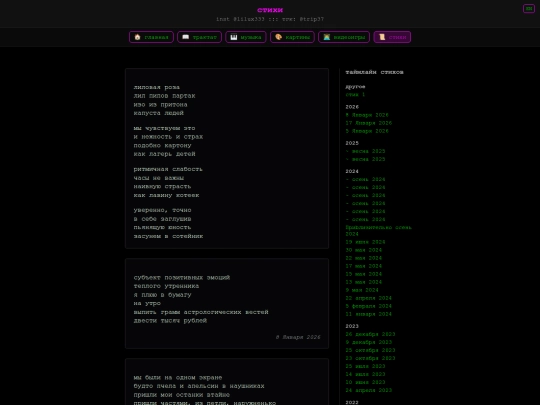Jump to the 24 апреля 2023 poem

pyautogui.click(x=368, y=390)
